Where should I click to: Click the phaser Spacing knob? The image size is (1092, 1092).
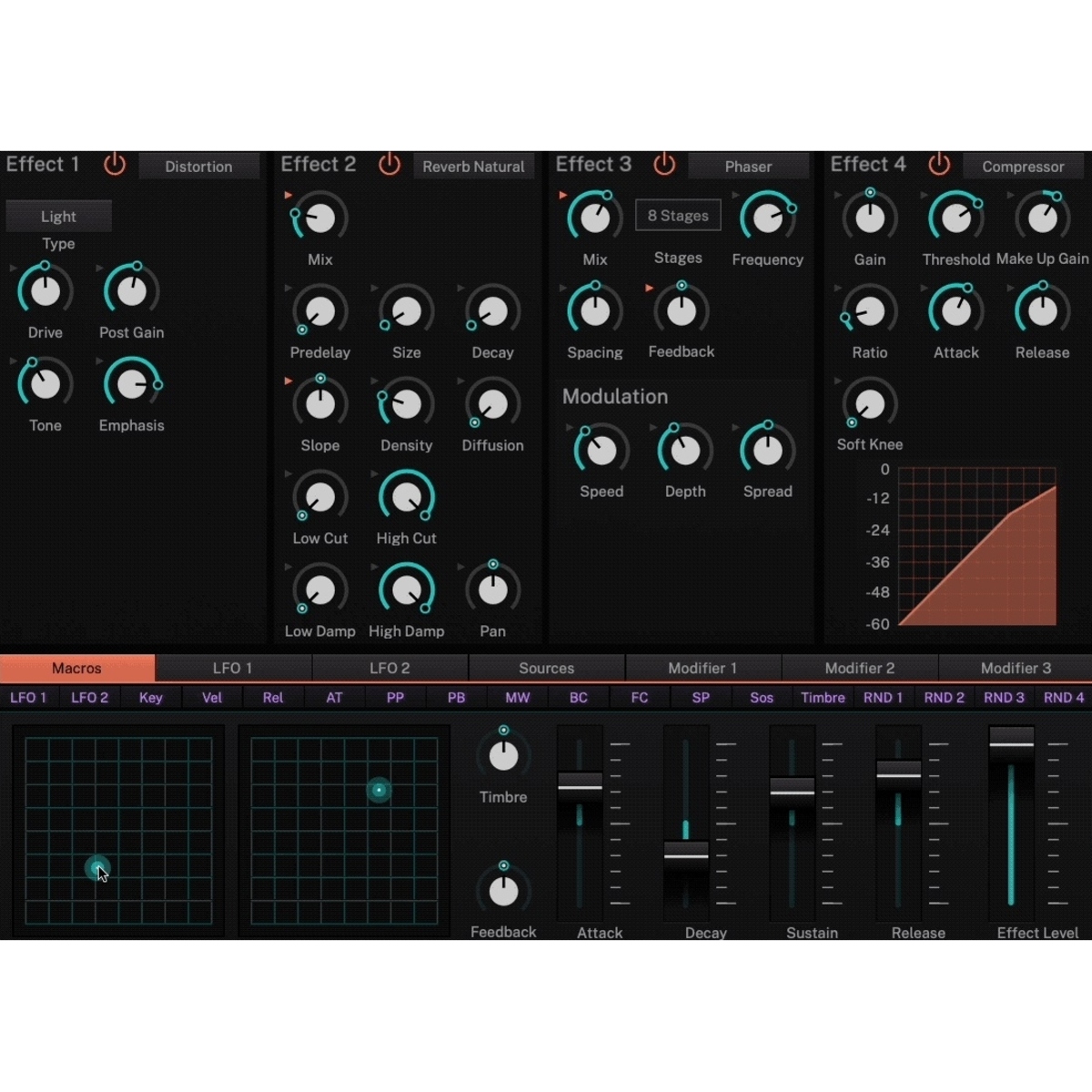(595, 311)
